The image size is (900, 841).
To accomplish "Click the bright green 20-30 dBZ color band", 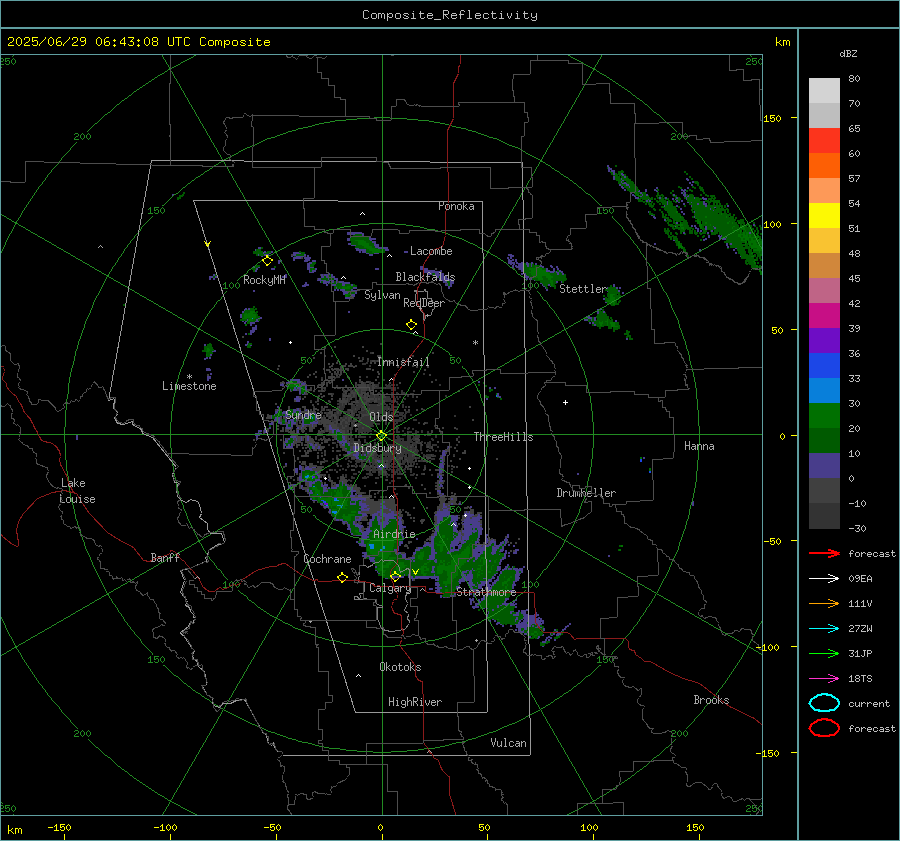I will point(824,416).
